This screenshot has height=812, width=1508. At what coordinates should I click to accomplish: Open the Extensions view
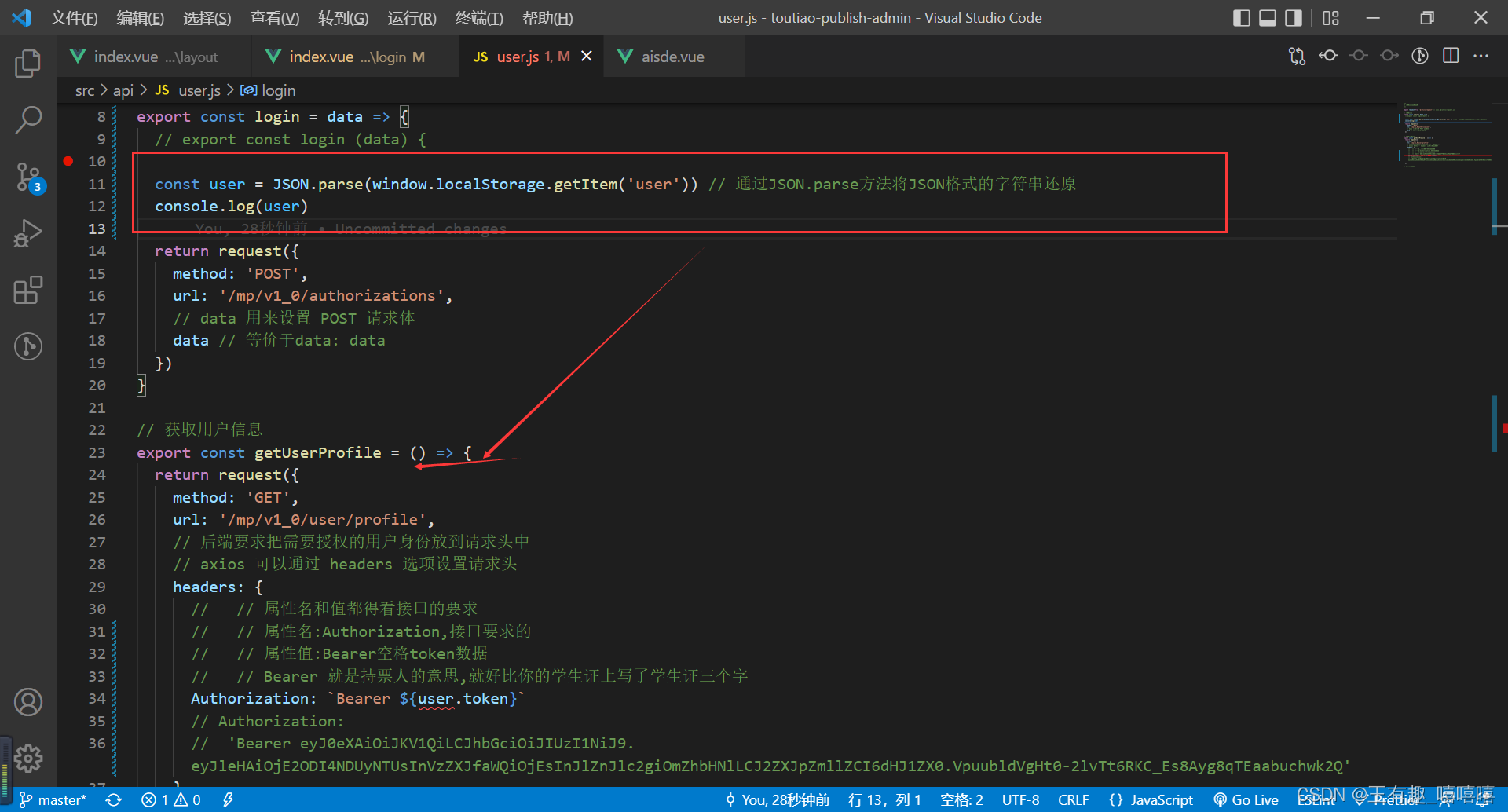coord(28,290)
